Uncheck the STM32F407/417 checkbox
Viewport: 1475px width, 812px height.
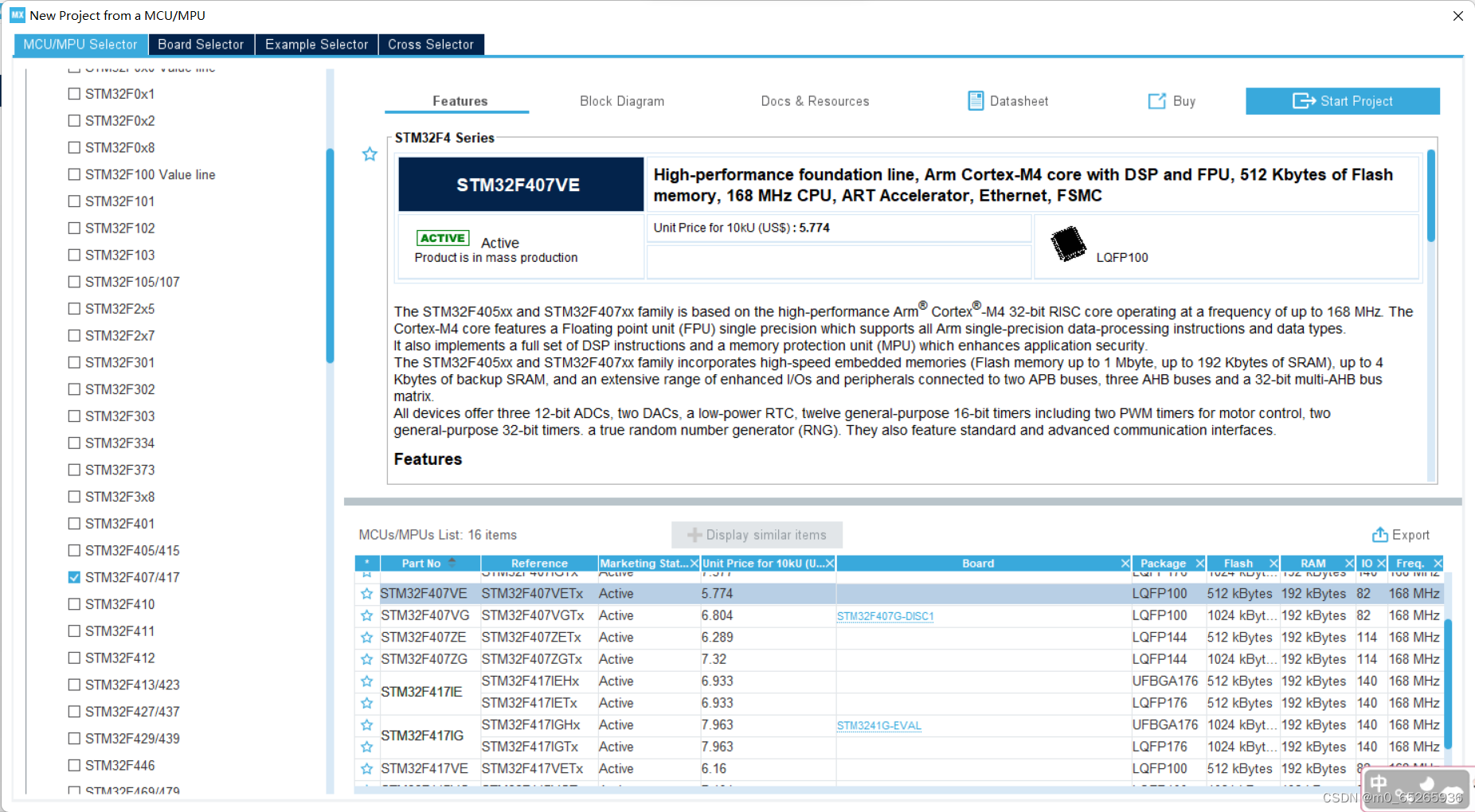(x=74, y=577)
